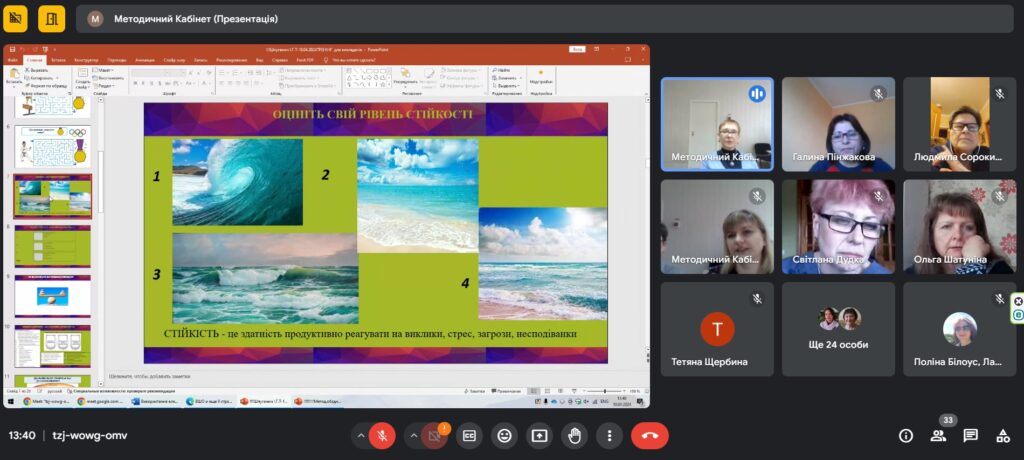This screenshot has height=460, width=1024.
Task: Open the meeting details info icon
Action: click(x=906, y=436)
